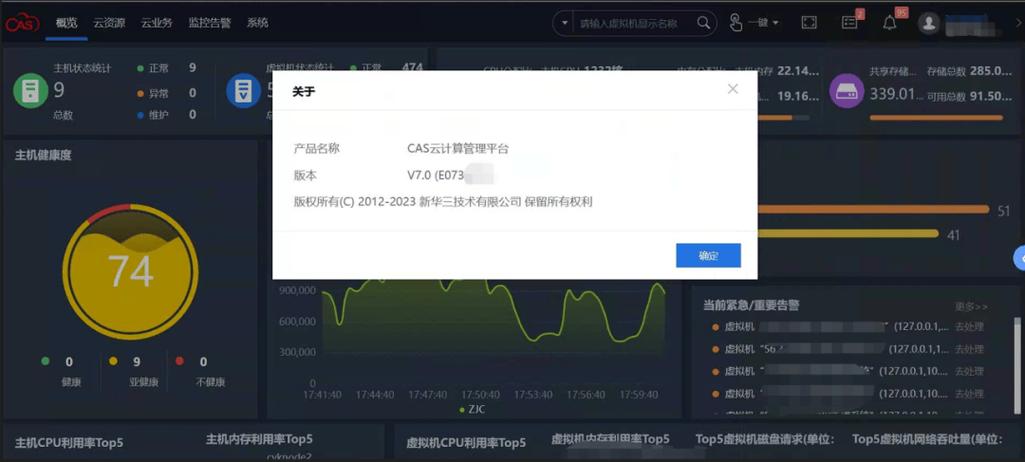This screenshot has width=1025, height=462.
Task: Click the purple shared storage icon
Action: [x=847, y=91]
